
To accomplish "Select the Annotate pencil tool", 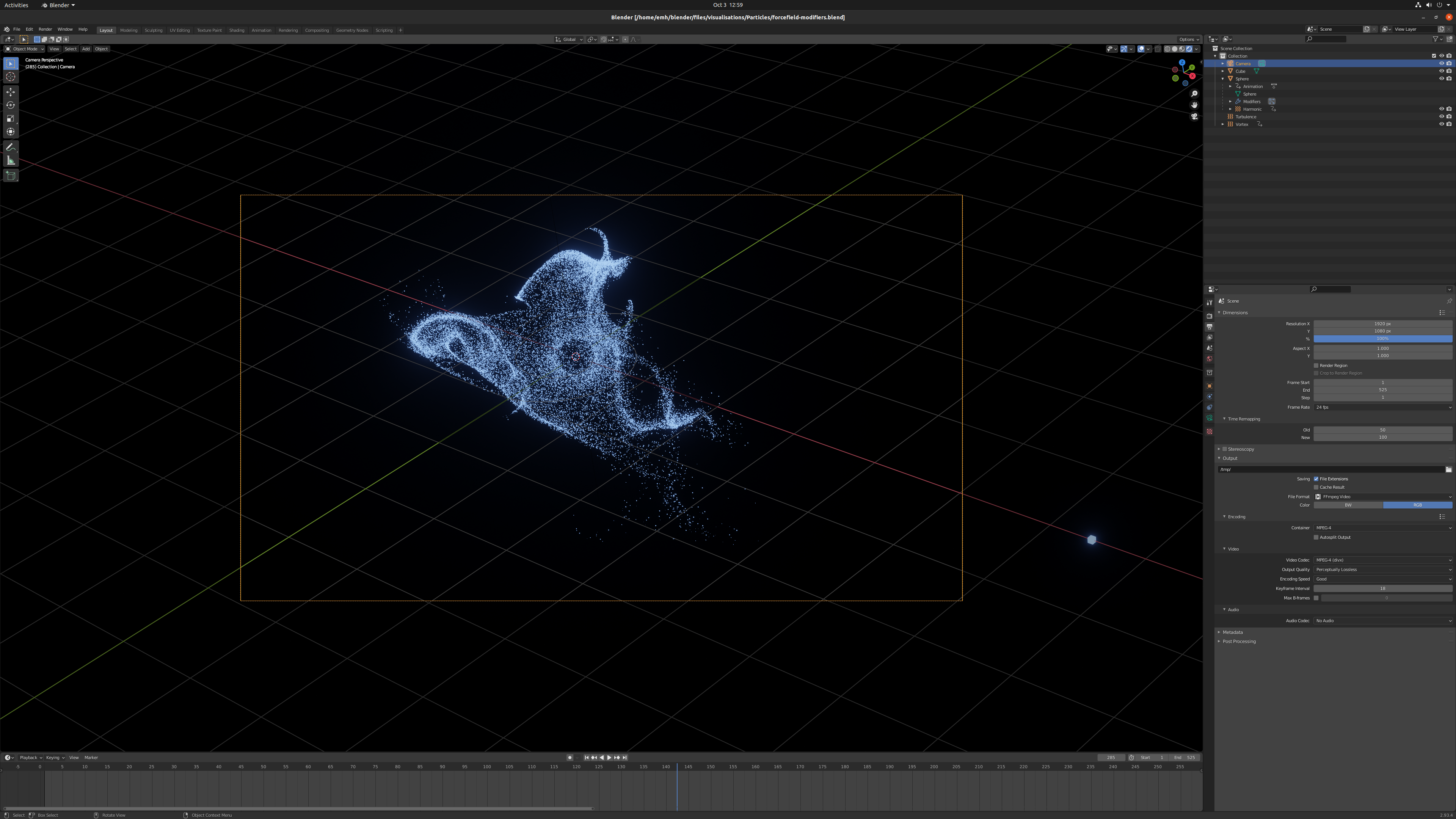I will [x=11, y=147].
